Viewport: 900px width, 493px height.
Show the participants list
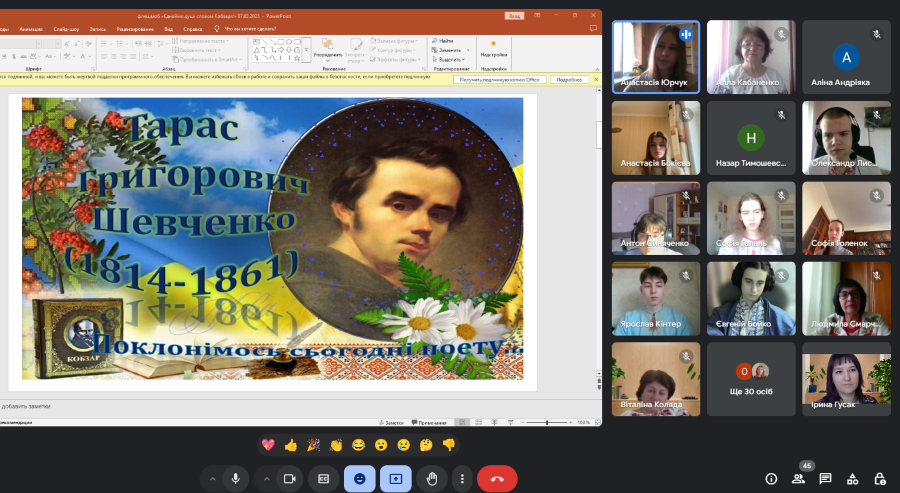tap(798, 479)
